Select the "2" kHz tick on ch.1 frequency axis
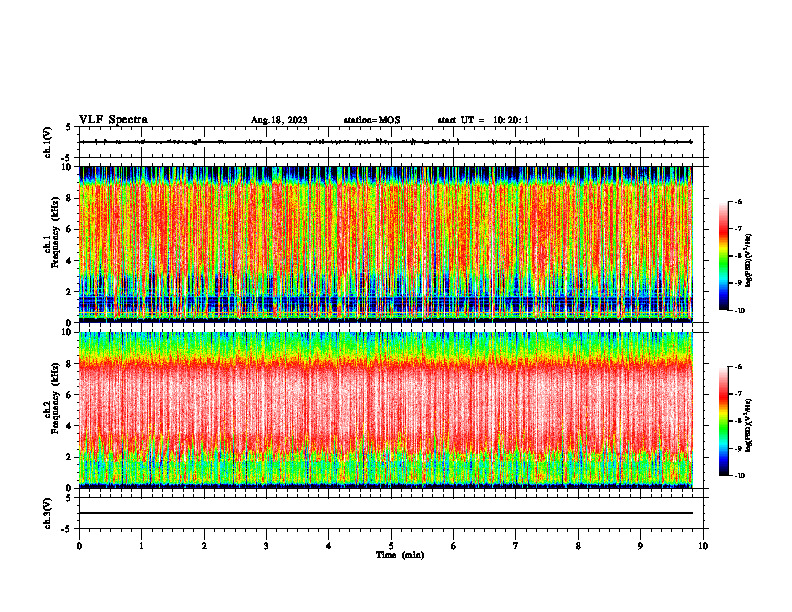Viewport: 792px width, 612px height. point(69,291)
